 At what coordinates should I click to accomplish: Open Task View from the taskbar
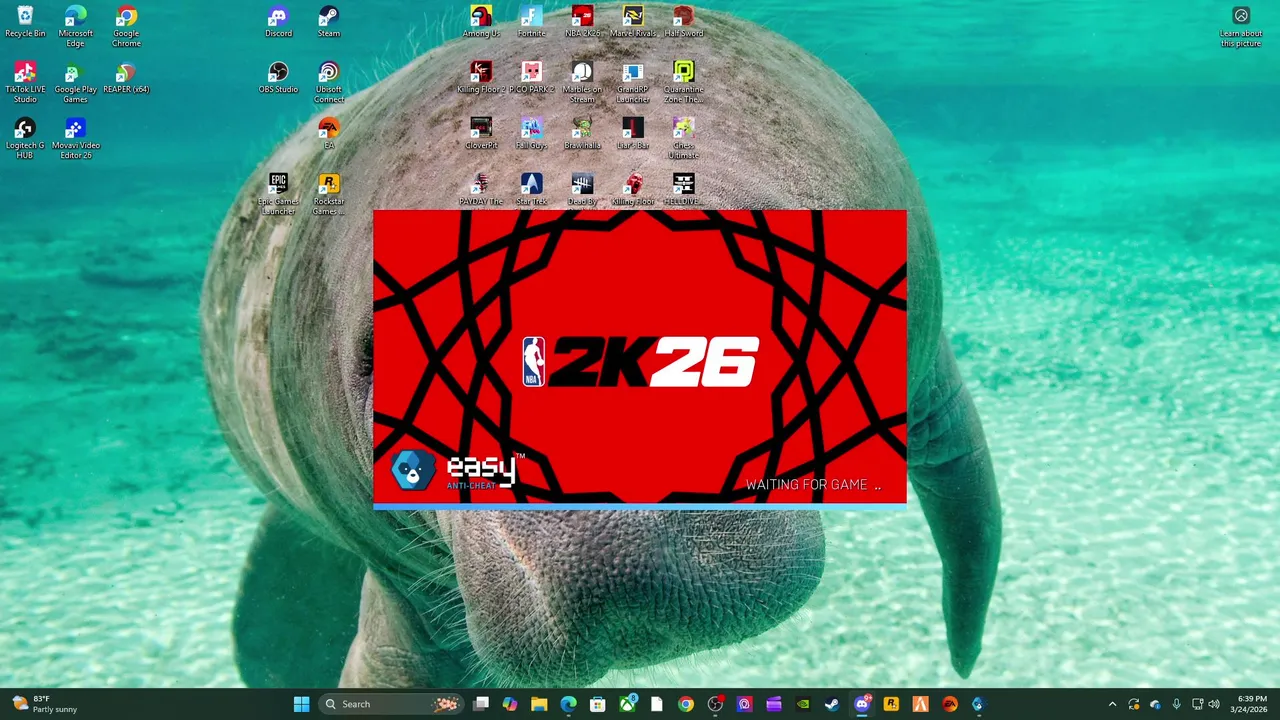pyautogui.click(x=481, y=704)
